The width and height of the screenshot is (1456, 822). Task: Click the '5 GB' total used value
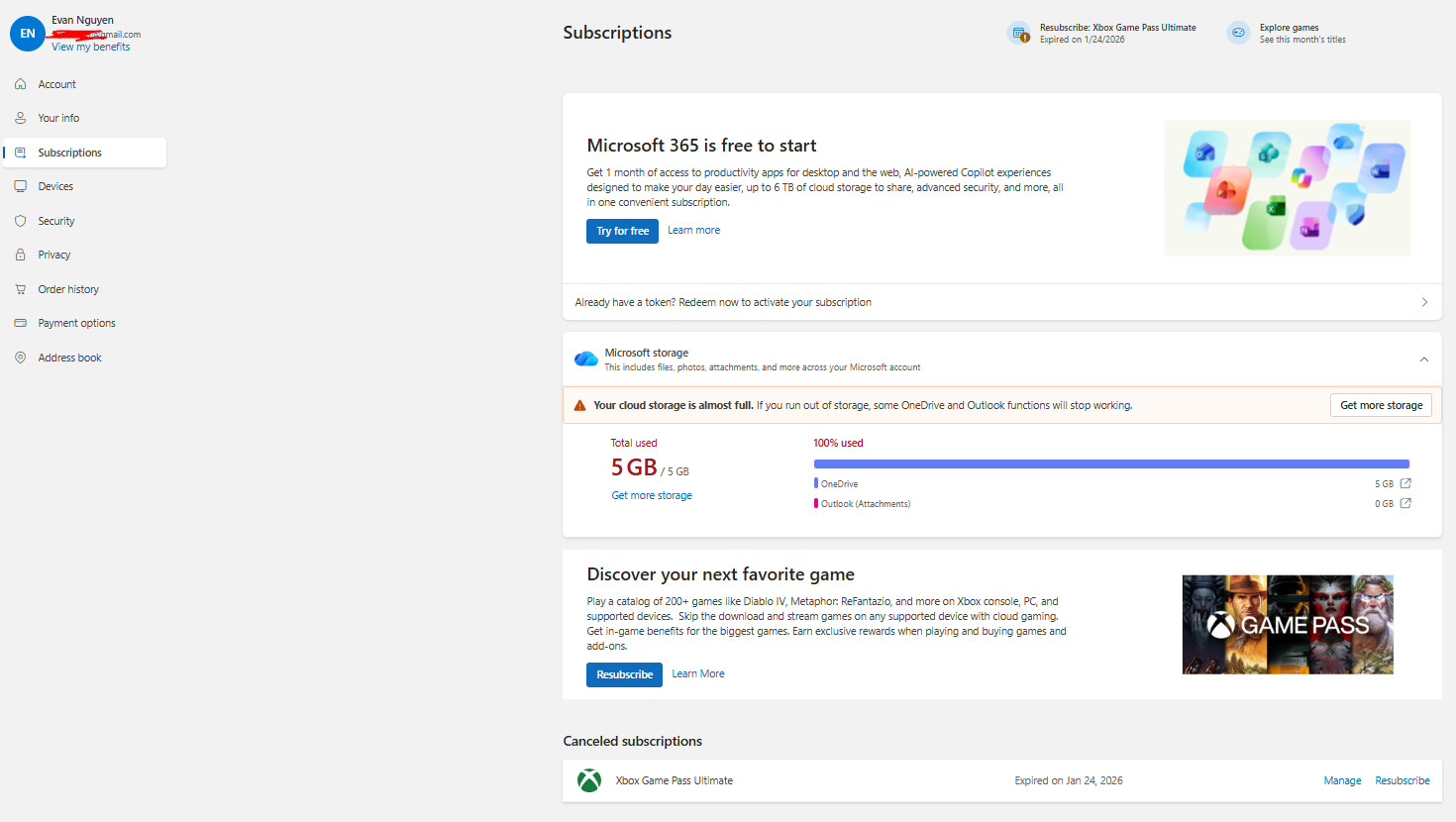[634, 467]
